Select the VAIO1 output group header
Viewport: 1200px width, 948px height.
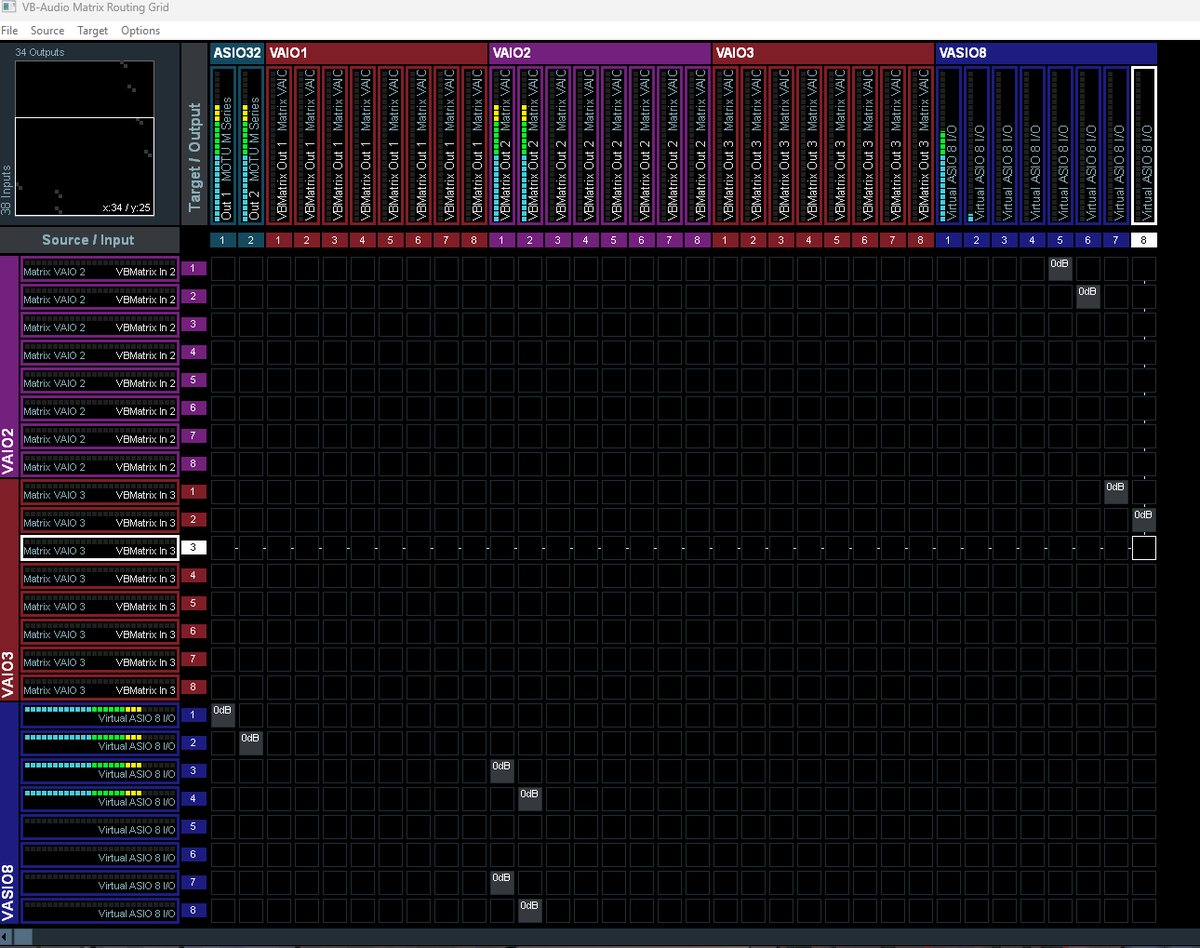point(376,53)
